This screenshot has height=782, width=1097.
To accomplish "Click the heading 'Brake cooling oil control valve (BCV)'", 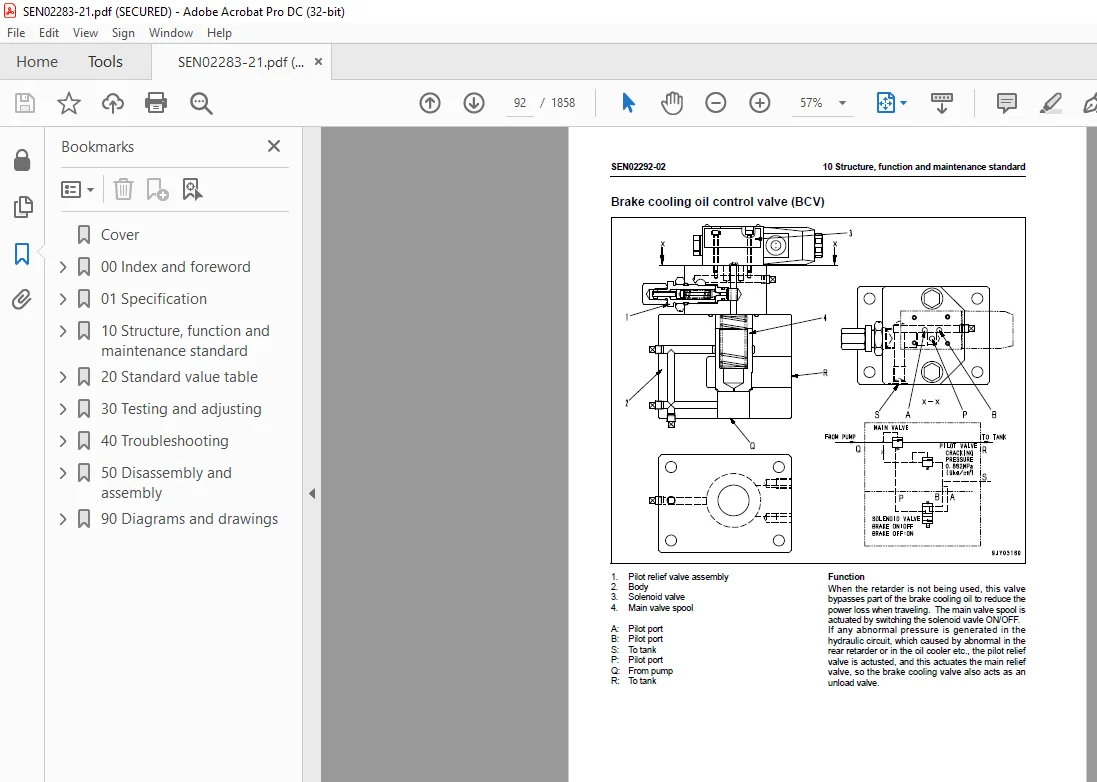I will (x=718, y=201).
